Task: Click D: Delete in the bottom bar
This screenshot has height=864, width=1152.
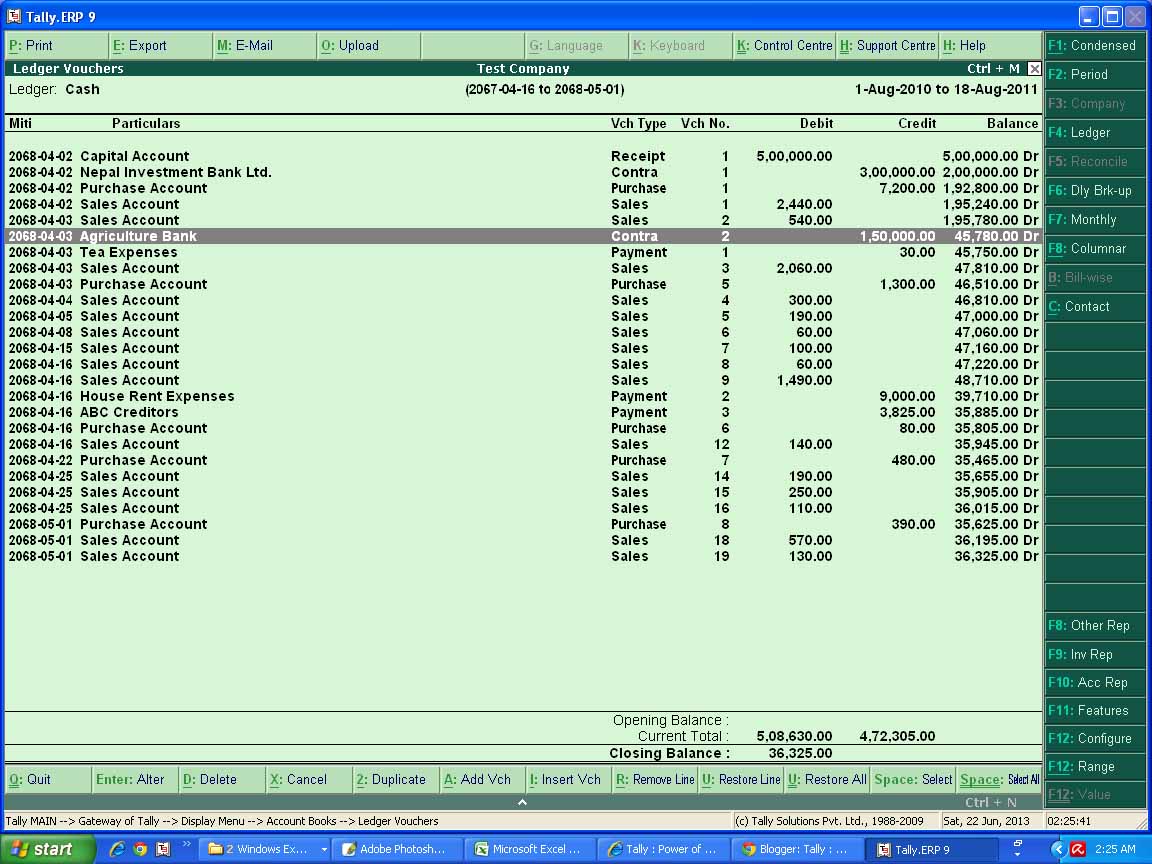Action: click(222, 780)
